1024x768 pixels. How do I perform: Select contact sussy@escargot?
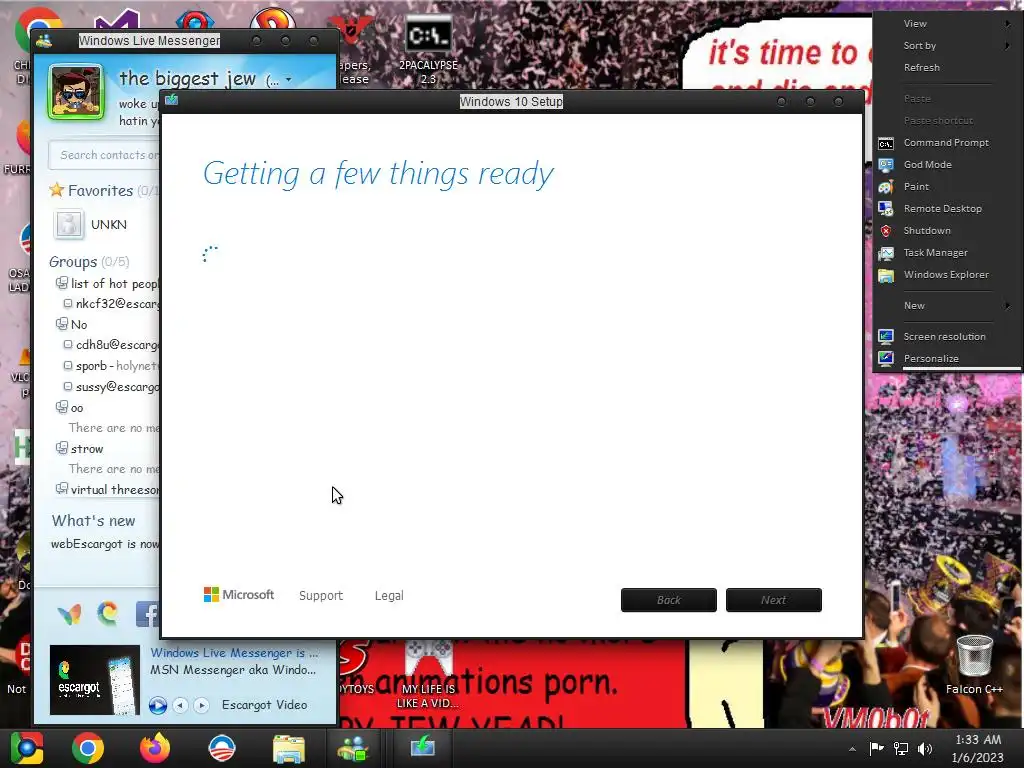click(x=112, y=387)
